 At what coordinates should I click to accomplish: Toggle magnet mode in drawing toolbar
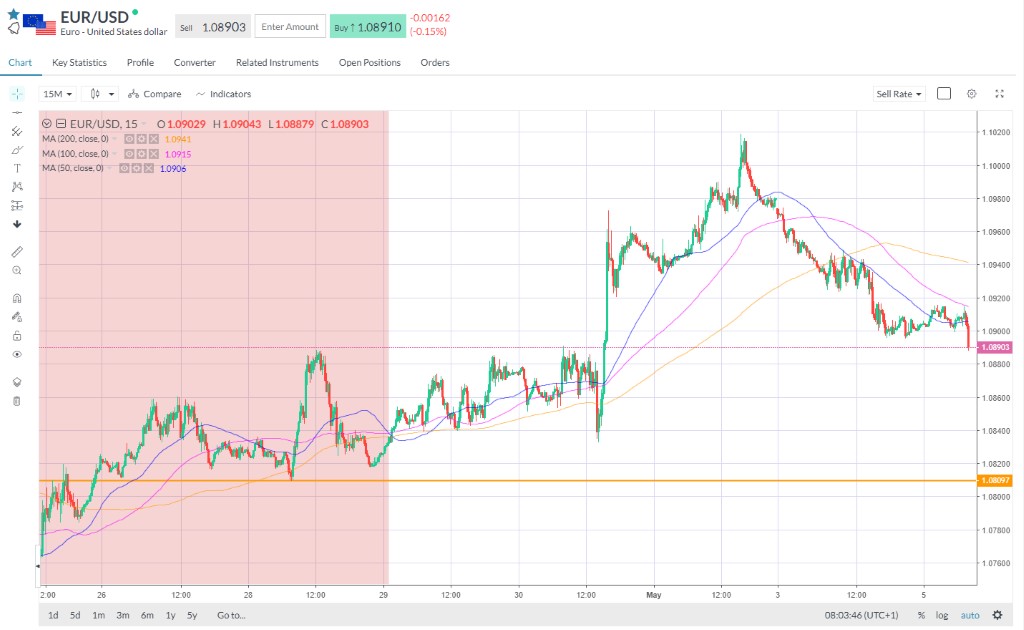coord(17,298)
